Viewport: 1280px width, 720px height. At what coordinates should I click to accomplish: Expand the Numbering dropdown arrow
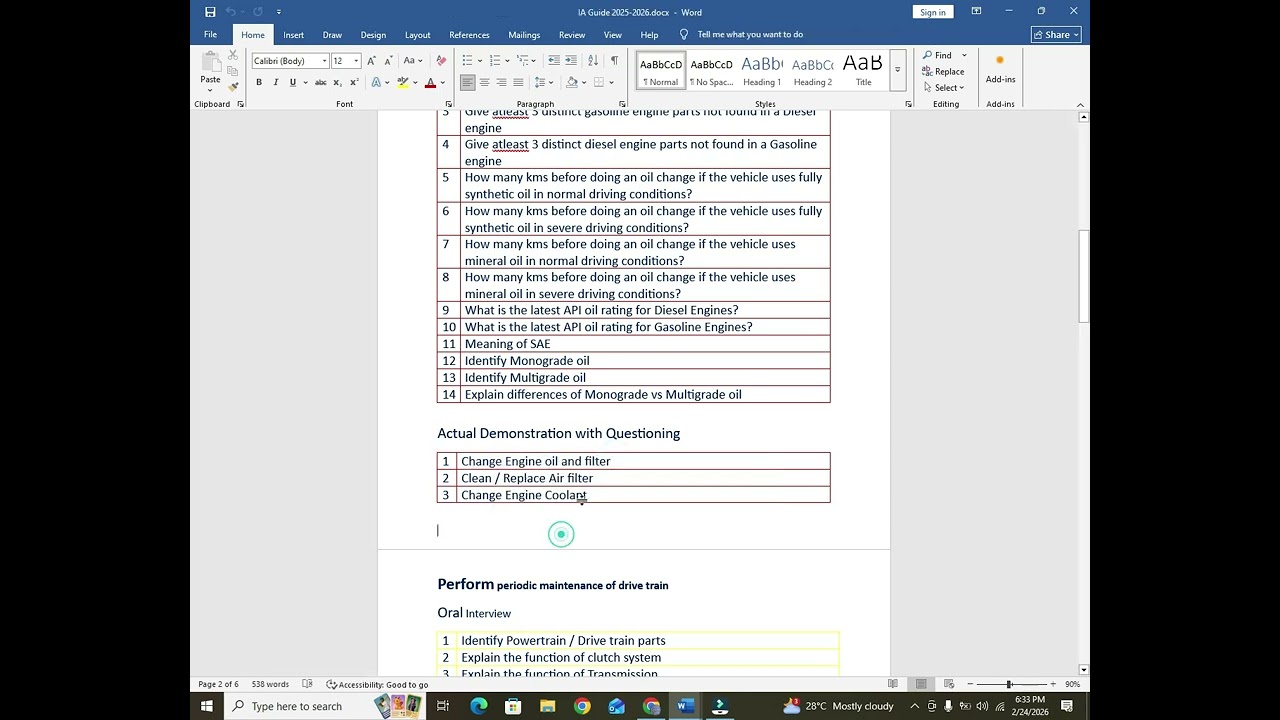coord(507,61)
